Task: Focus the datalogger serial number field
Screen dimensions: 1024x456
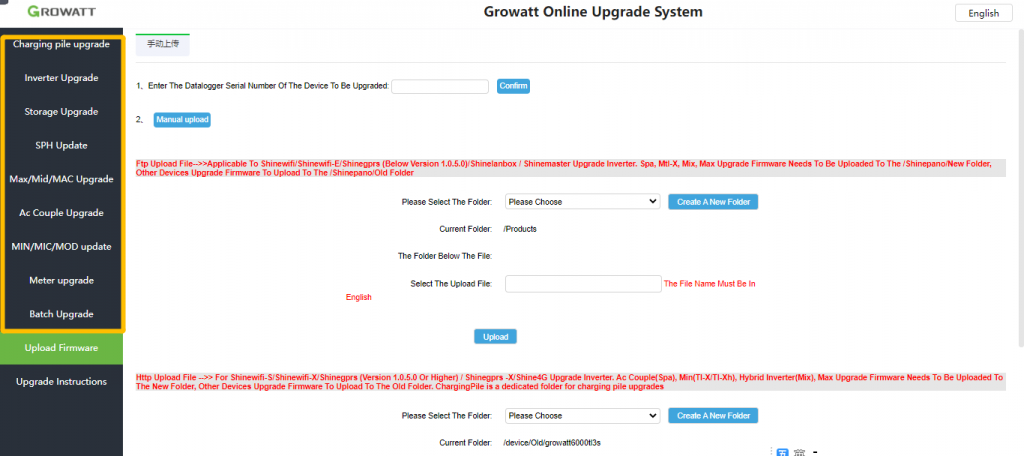Action: [440, 86]
